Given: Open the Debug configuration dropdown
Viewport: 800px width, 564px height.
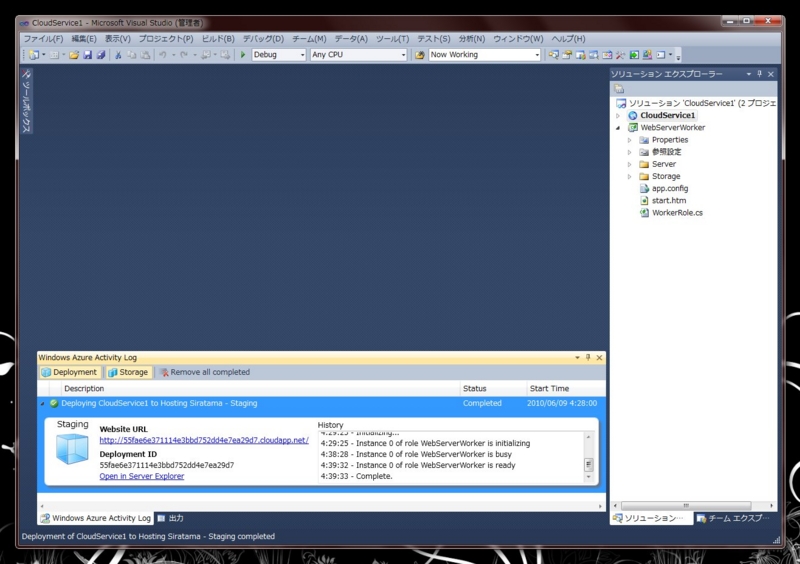Looking at the screenshot, I should [x=302, y=55].
